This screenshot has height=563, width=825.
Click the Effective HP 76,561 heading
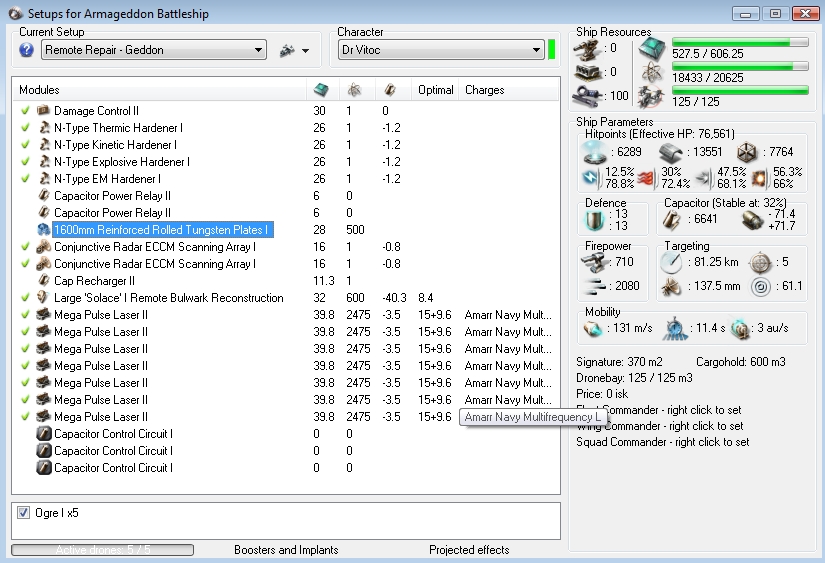coord(660,134)
